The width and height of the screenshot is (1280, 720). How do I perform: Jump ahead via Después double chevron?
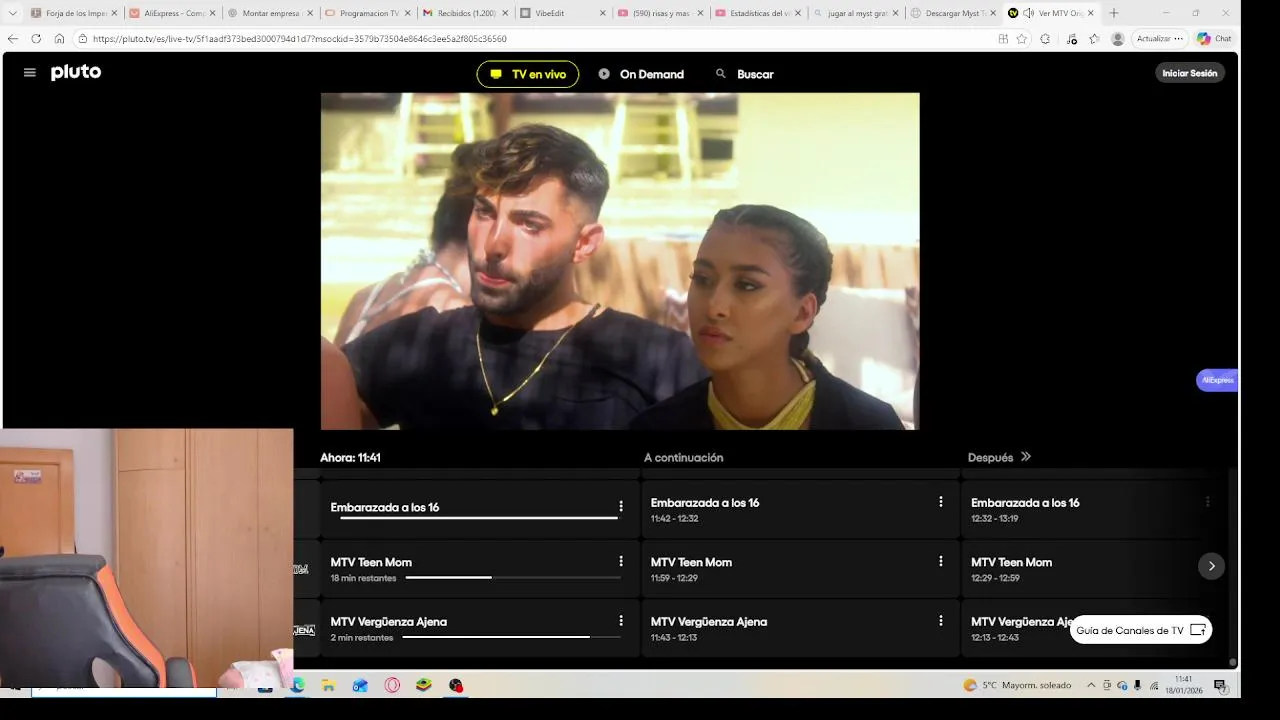[x=1025, y=457]
